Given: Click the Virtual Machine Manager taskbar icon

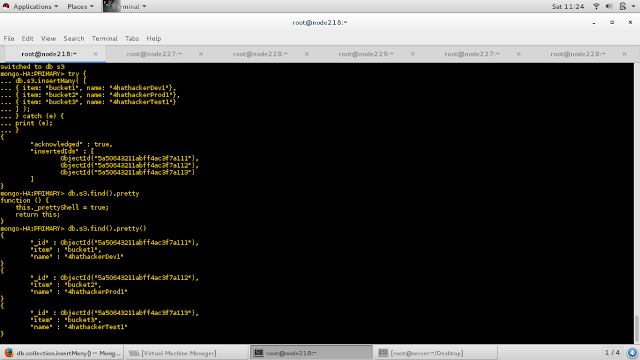Looking at the screenshot, I should point(134,353).
